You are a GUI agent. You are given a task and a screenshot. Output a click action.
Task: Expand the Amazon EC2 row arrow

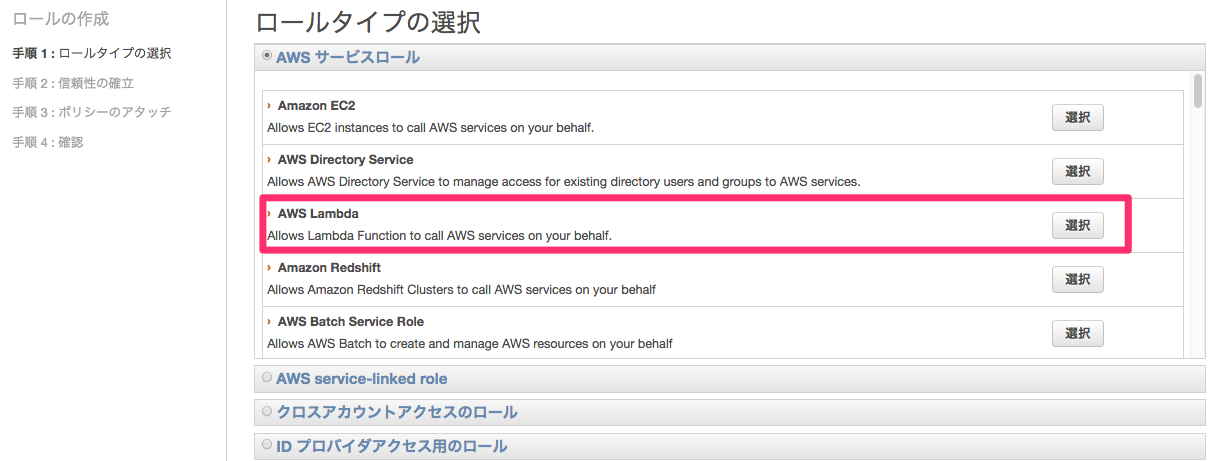click(269, 105)
